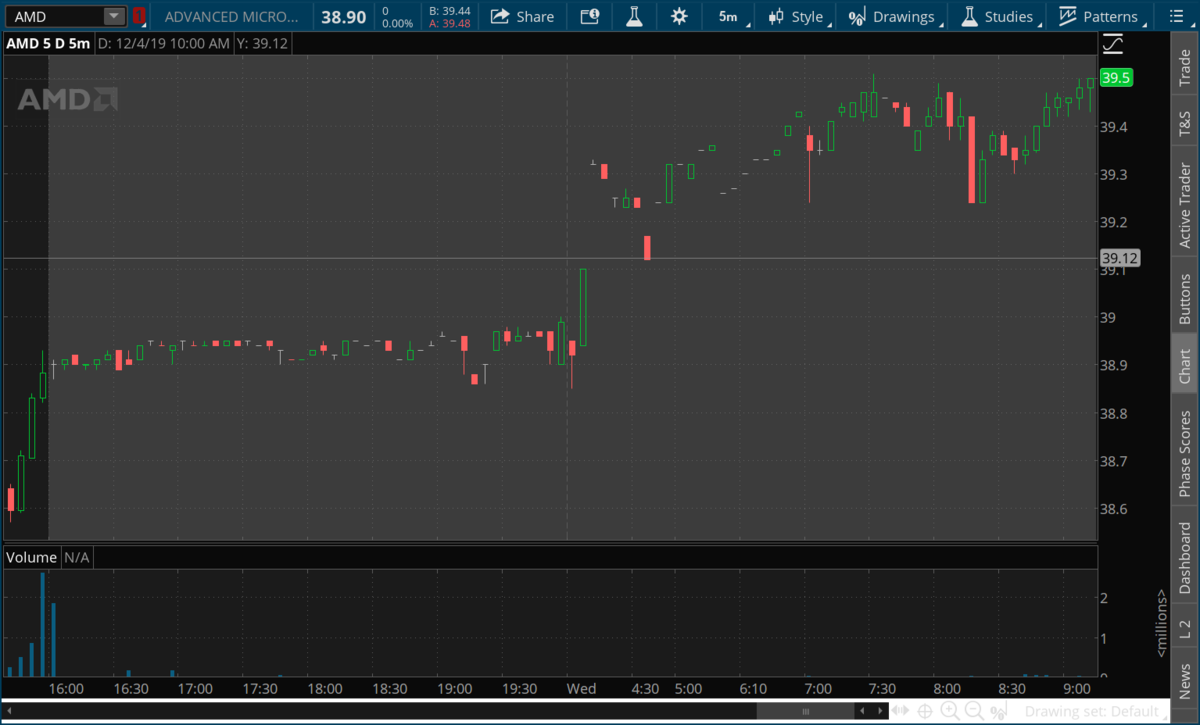Screen dimensions: 1200x725
Task: Change the 5m timeframe selector
Action: tap(728, 16)
